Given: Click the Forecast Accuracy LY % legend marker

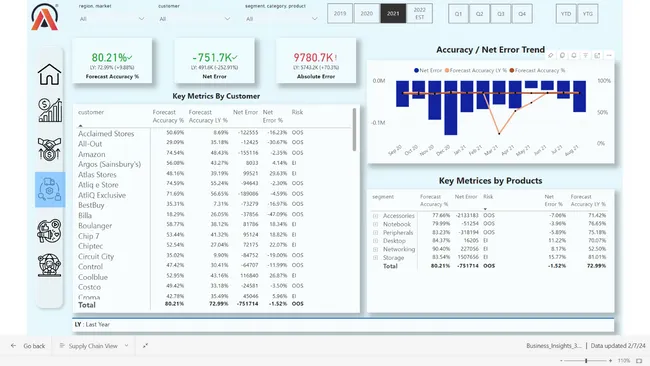Looking at the screenshot, I should coord(447,70).
